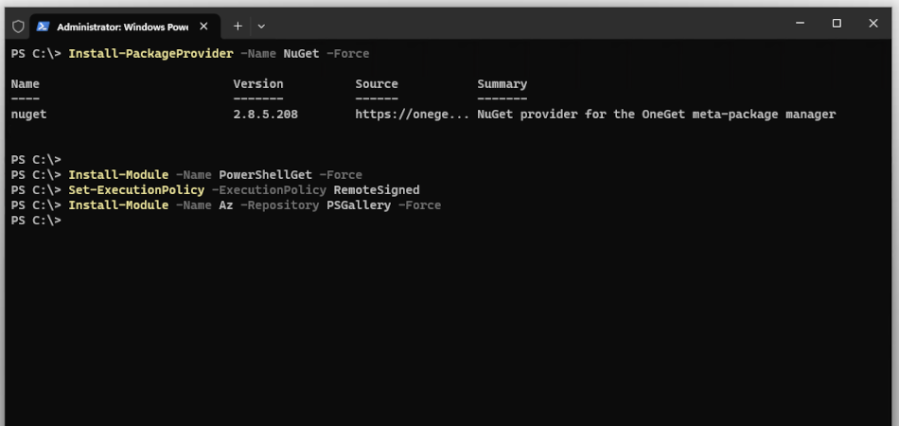The width and height of the screenshot is (900, 426).
Task: Click the last empty PS C:\> prompt line
Action: pyautogui.click(x=36, y=220)
